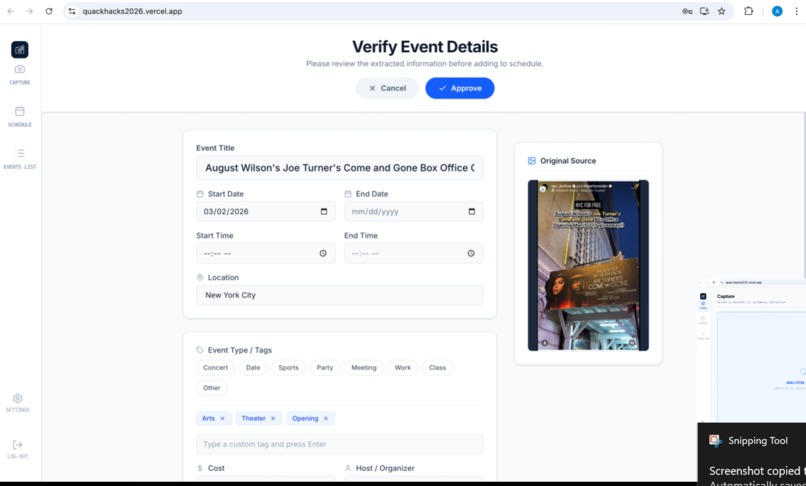Image resolution: width=806 pixels, height=486 pixels.
Task: Open browser extensions puzzle icon
Action: click(748, 11)
